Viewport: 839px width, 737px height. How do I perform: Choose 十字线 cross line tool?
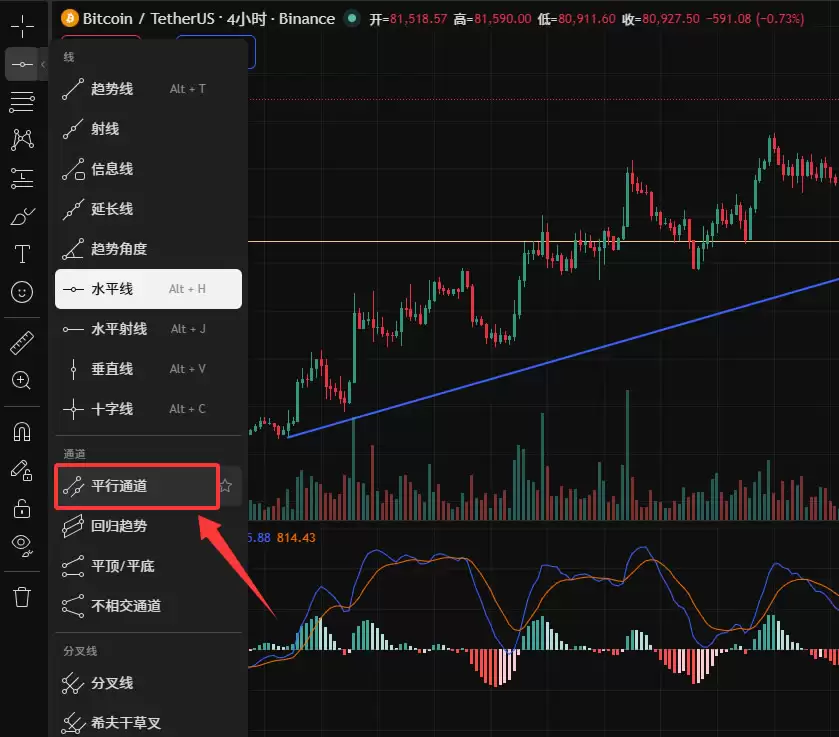pos(148,409)
